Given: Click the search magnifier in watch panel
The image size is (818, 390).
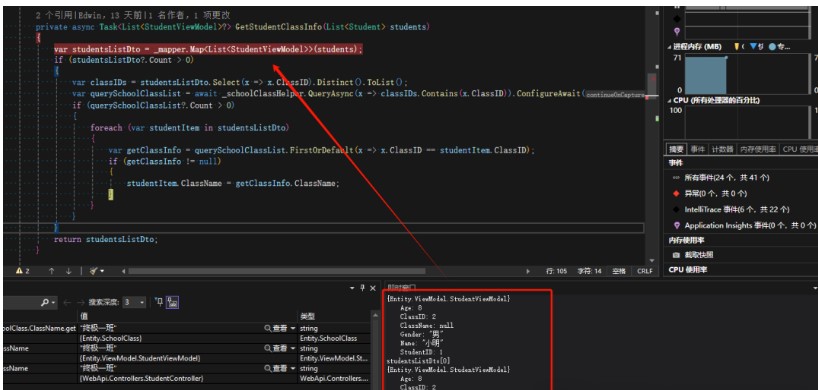Looking at the screenshot, I should pyautogui.click(x=45, y=302).
